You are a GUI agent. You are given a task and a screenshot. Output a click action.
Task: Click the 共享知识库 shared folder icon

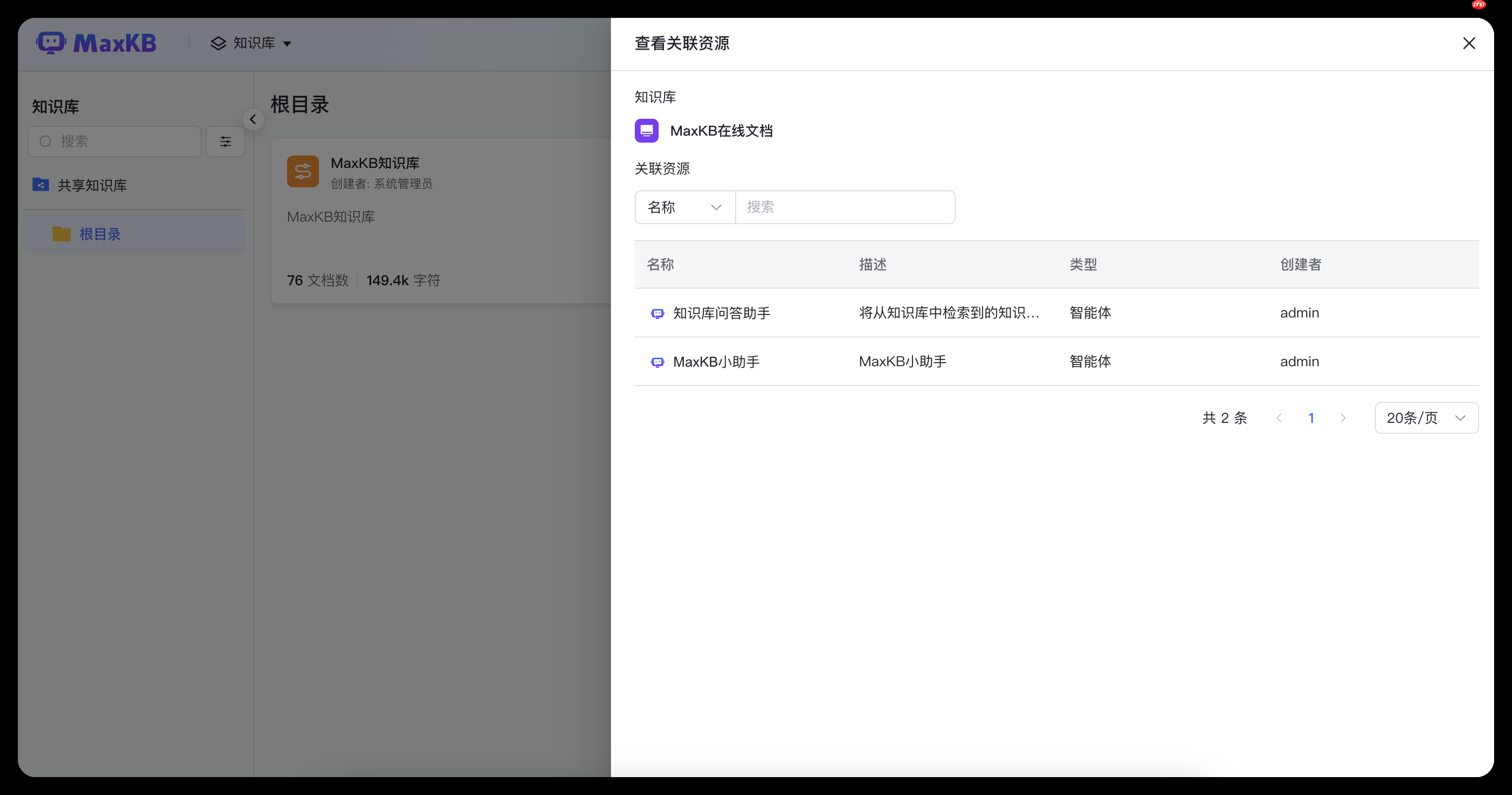click(40, 184)
